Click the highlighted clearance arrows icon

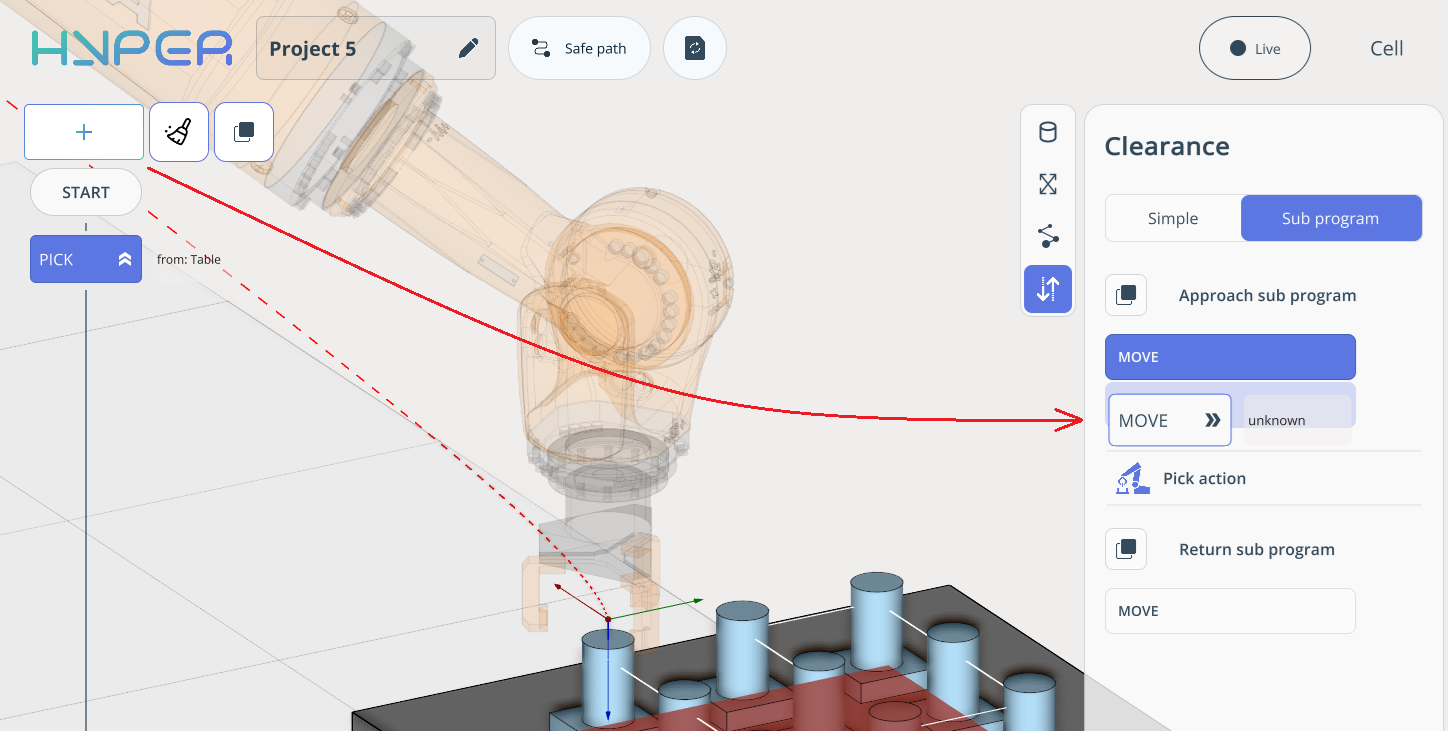(1048, 290)
